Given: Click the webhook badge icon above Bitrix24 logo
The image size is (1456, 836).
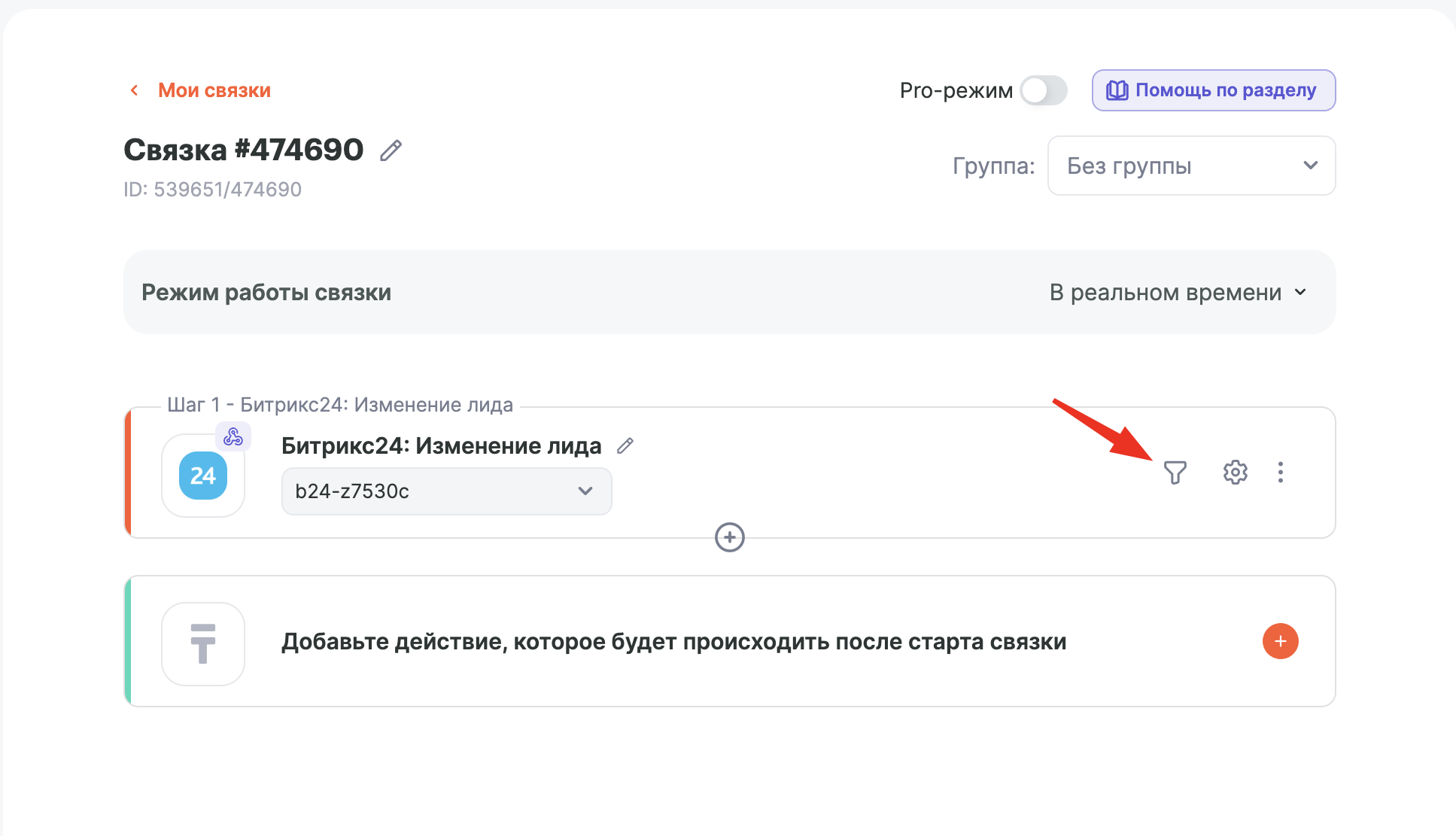Looking at the screenshot, I should [233, 436].
